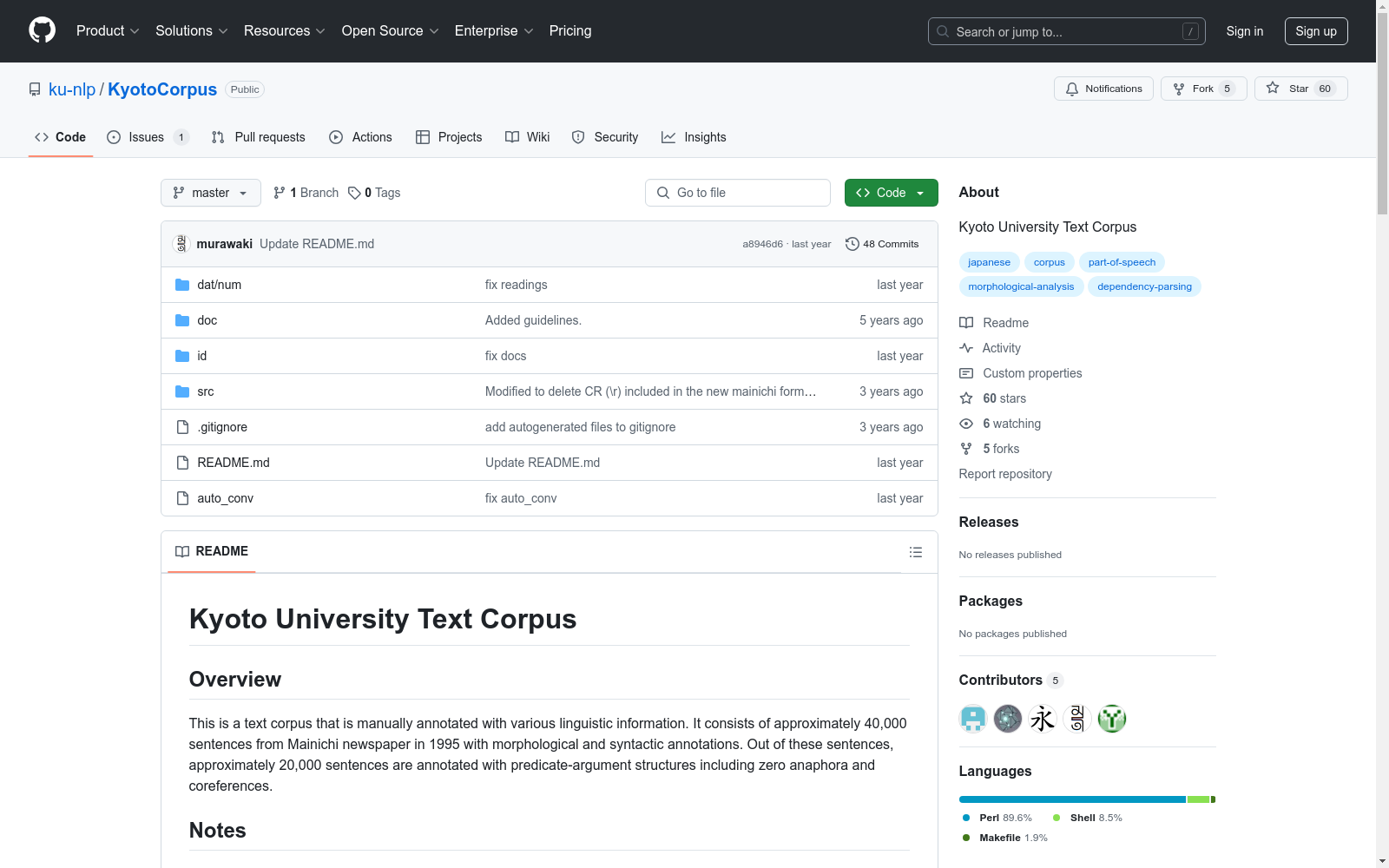Click the README.md file icon
This screenshot has width=1389, height=868.
[x=182, y=463]
